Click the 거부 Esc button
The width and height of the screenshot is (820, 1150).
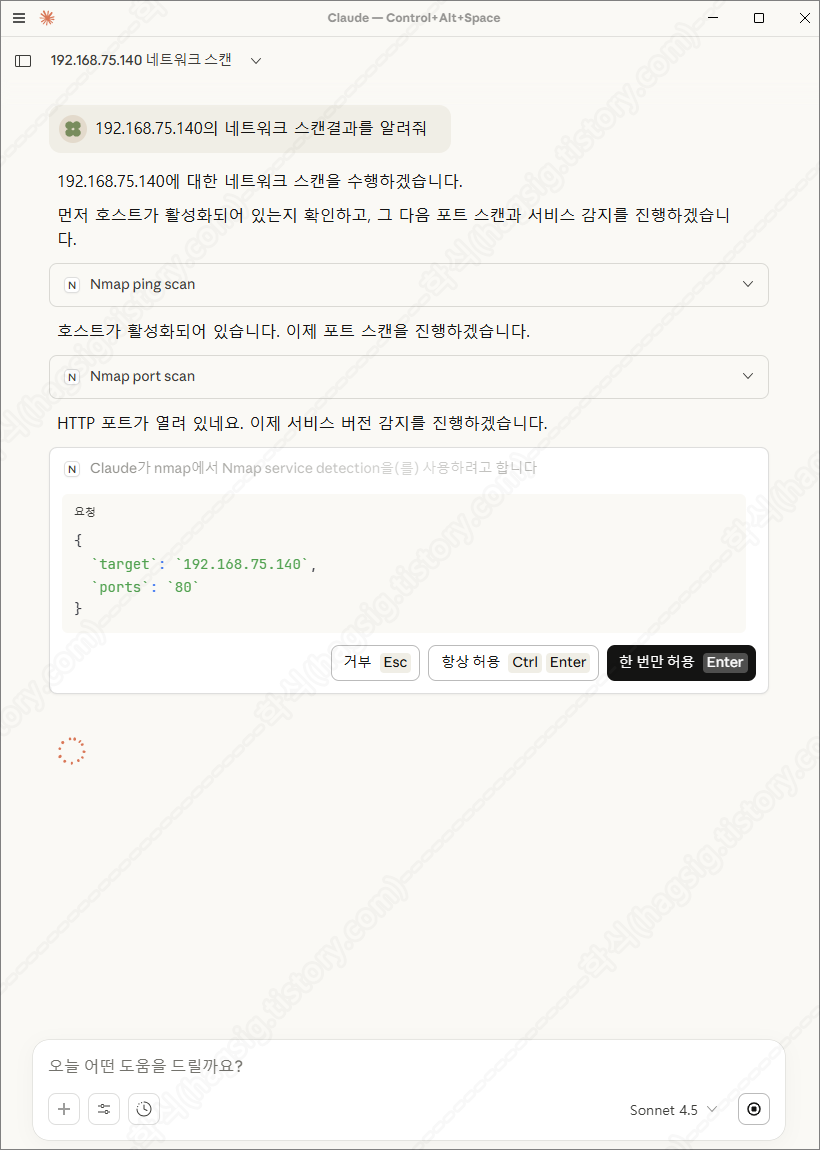click(x=376, y=663)
